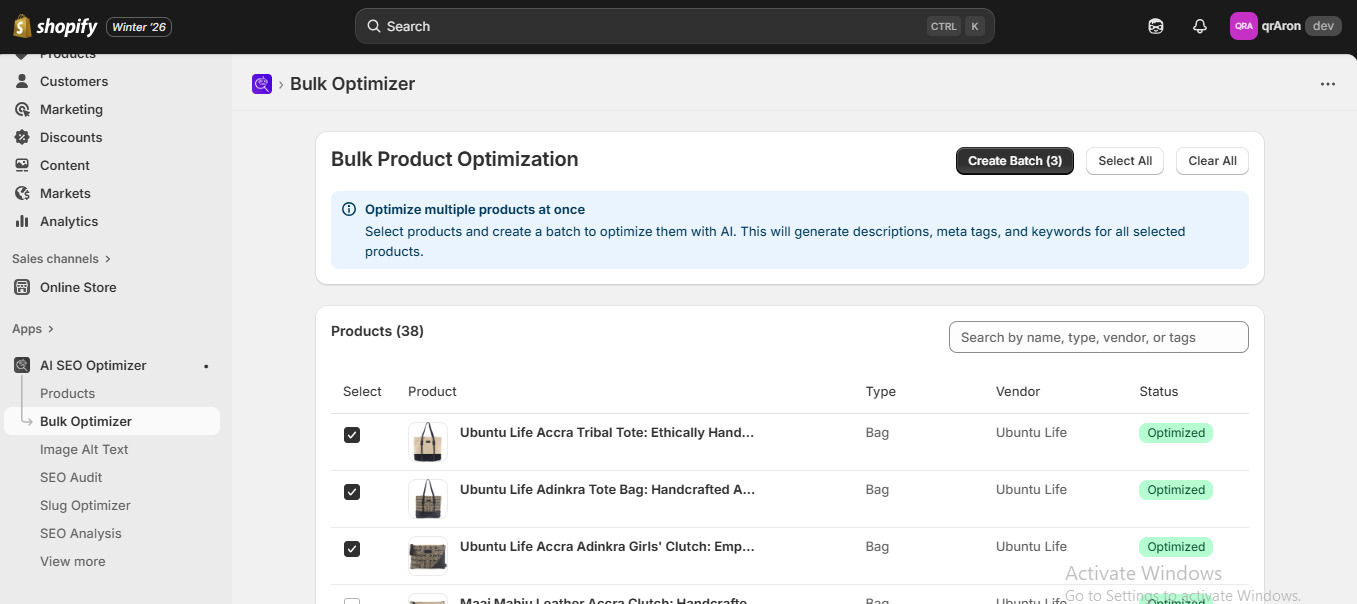Click the Marketing target icon
1357x604 pixels.
(x=22, y=109)
